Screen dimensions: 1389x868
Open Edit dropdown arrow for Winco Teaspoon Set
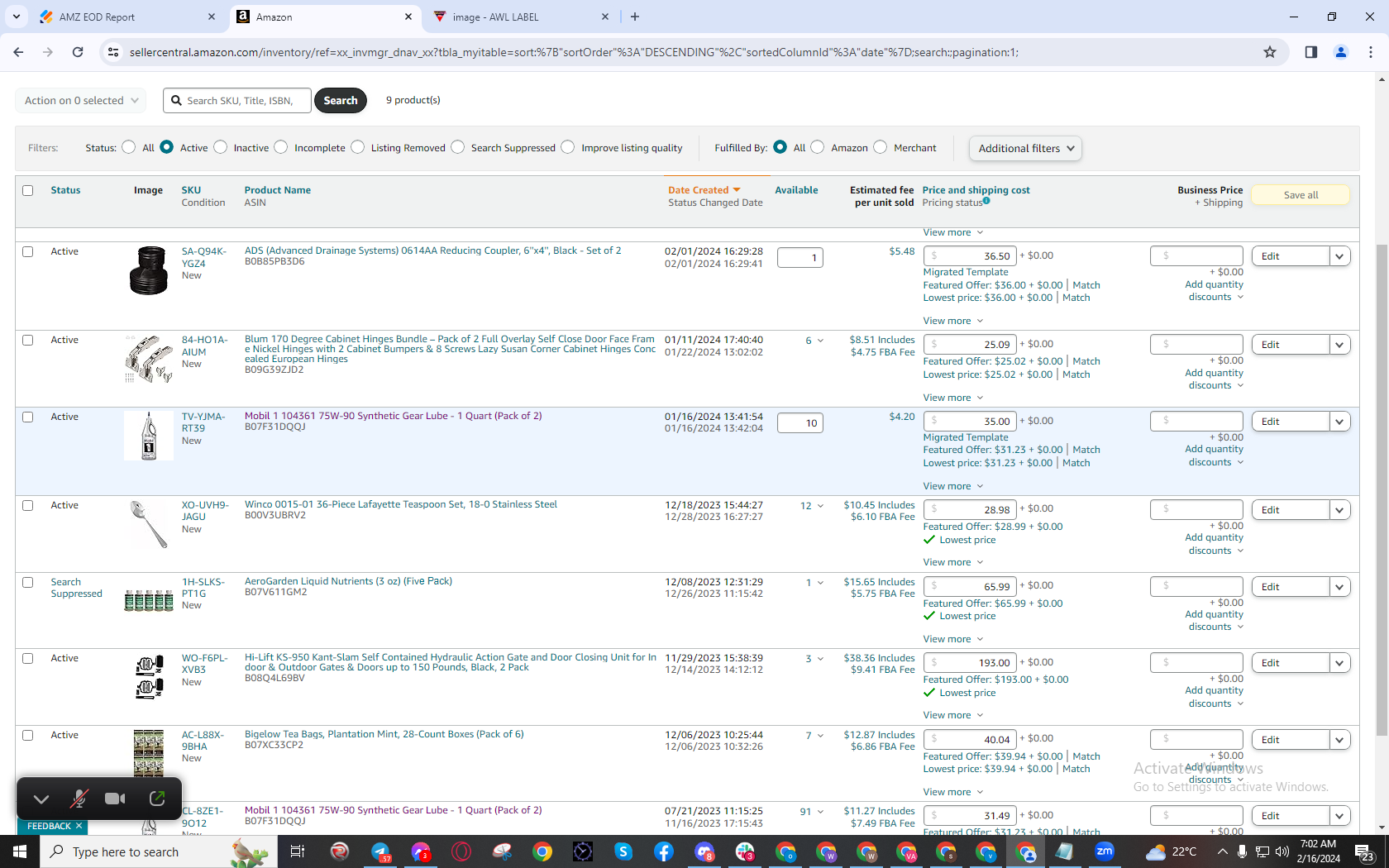tap(1339, 510)
